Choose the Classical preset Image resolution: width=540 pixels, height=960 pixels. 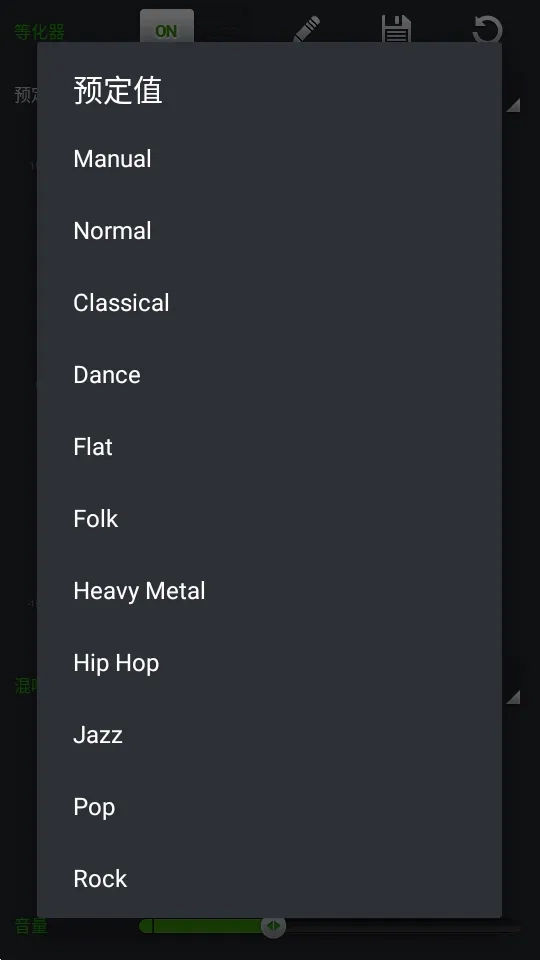(269, 303)
